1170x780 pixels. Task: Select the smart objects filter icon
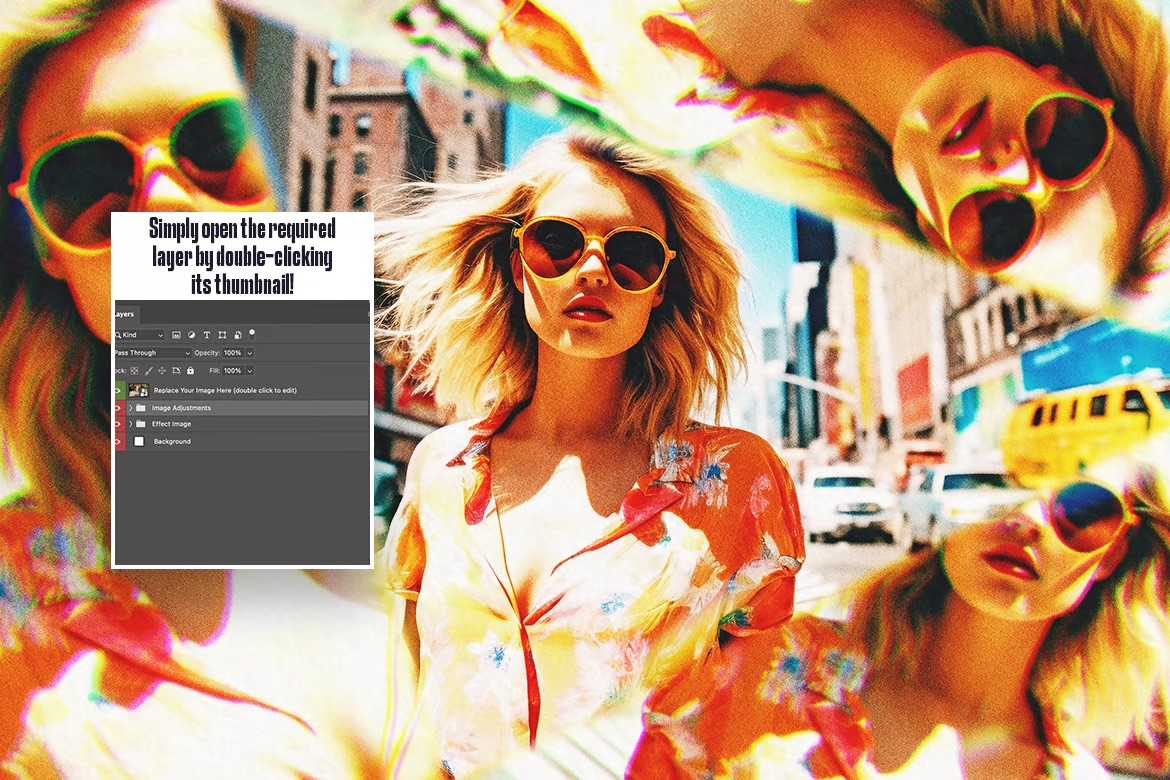(237, 335)
